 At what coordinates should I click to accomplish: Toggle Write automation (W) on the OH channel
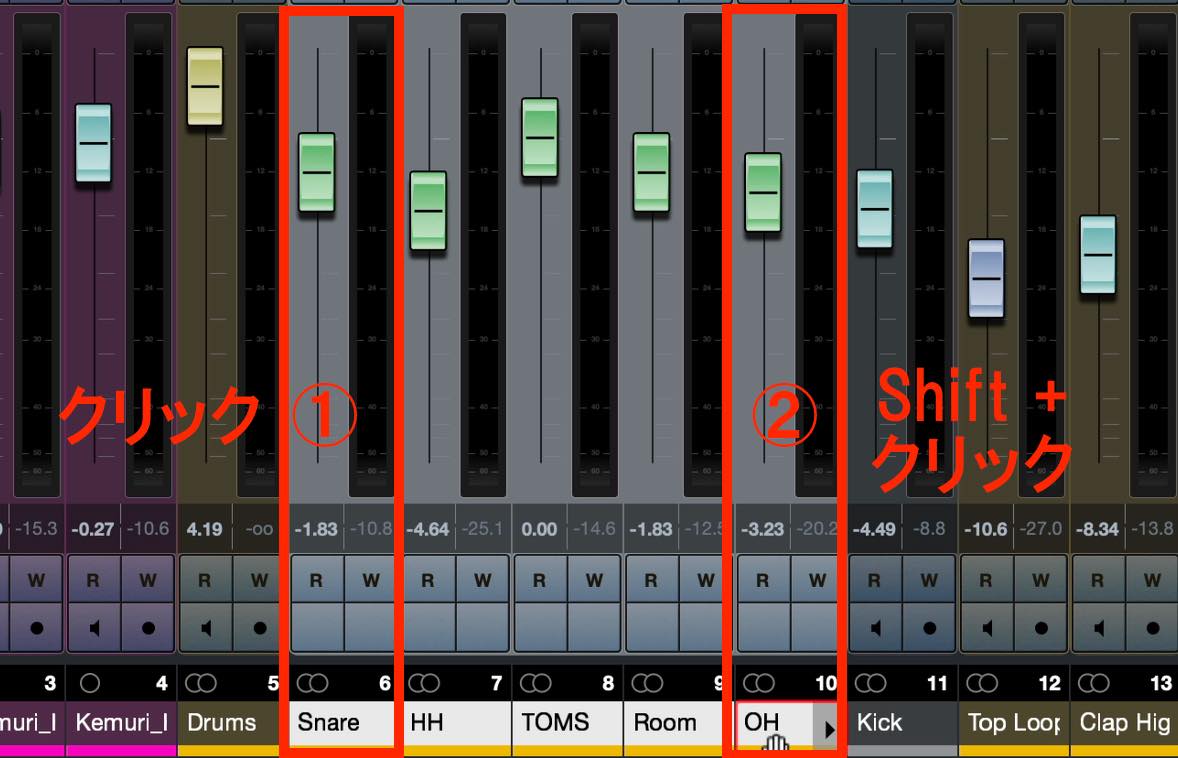[817, 580]
